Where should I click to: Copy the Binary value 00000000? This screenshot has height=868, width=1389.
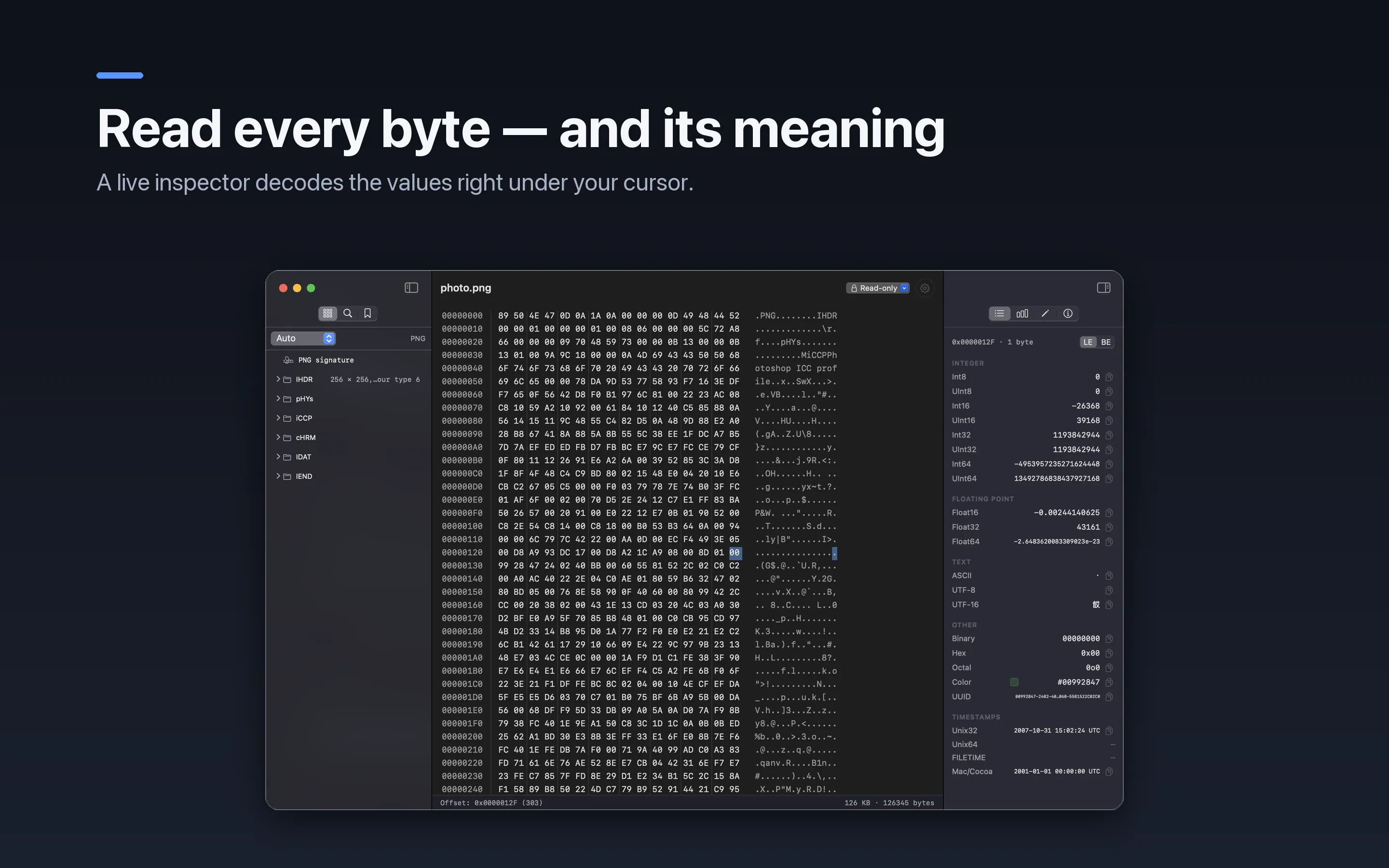pyautogui.click(x=1109, y=639)
